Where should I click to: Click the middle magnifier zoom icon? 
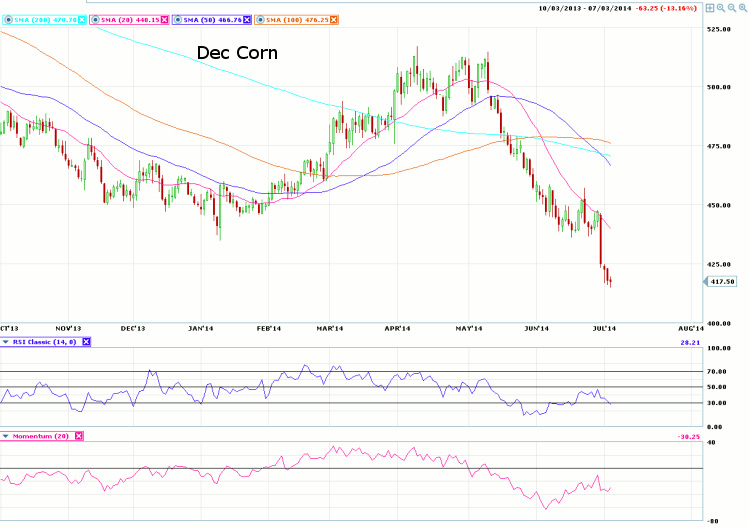click(x=730, y=7)
